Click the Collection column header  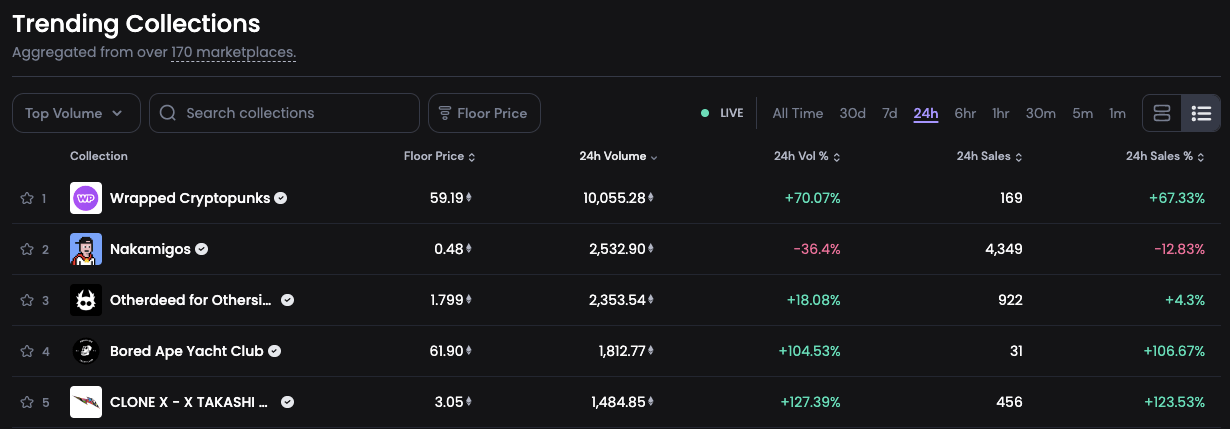click(99, 156)
